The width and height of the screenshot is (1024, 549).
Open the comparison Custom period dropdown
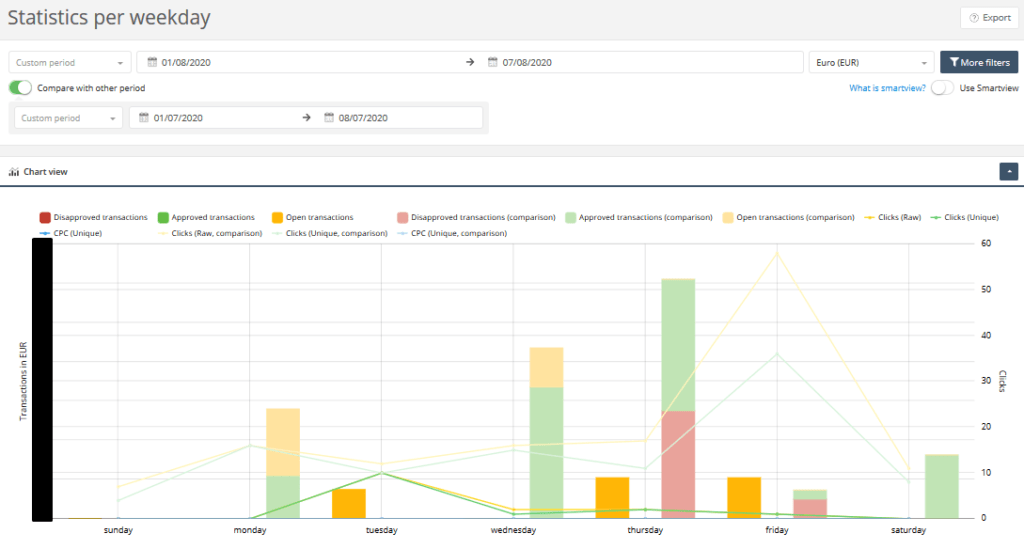[x=68, y=118]
